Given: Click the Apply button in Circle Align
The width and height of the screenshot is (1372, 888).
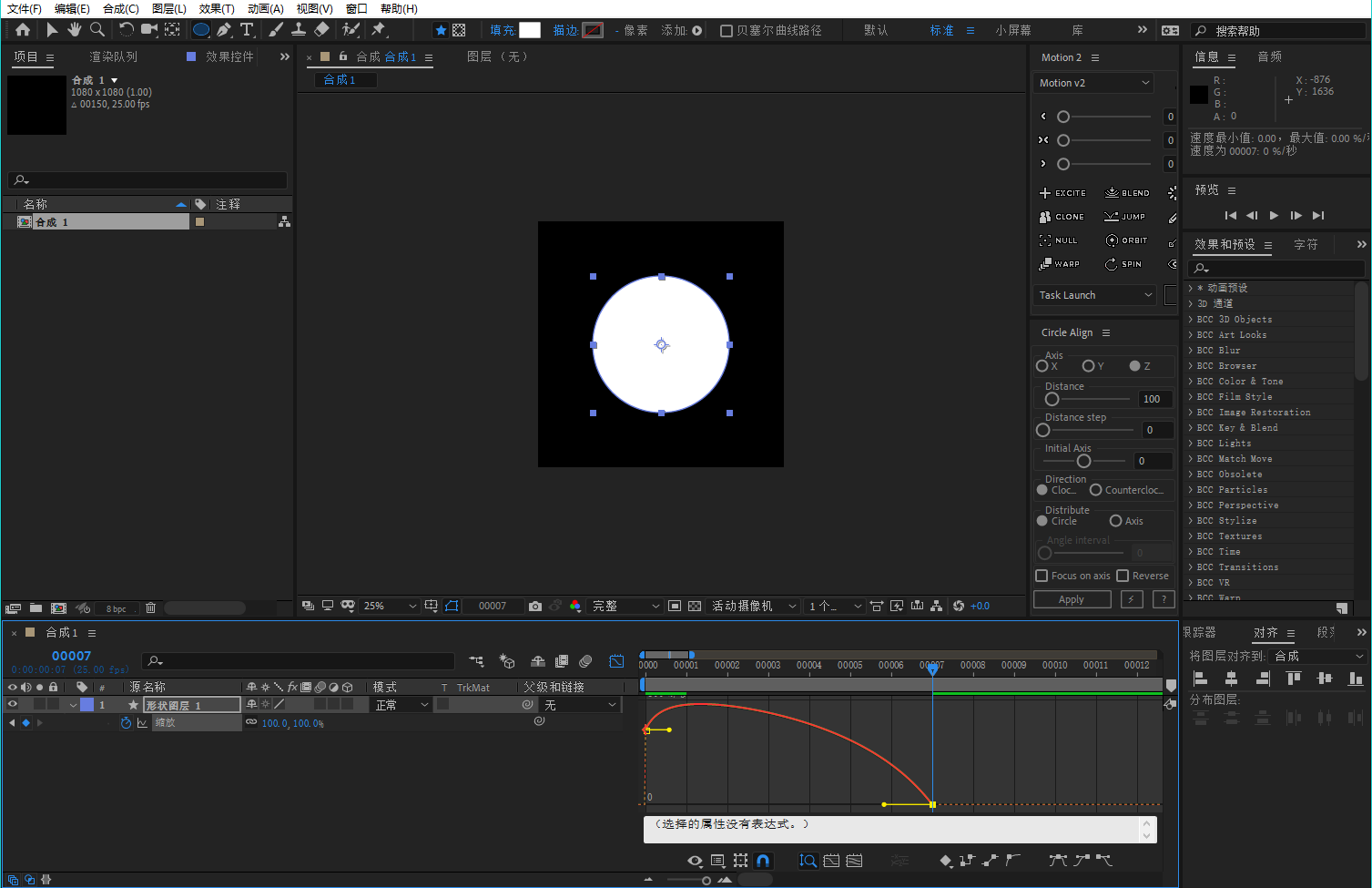Looking at the screenshot, I should click(1072, 599).
